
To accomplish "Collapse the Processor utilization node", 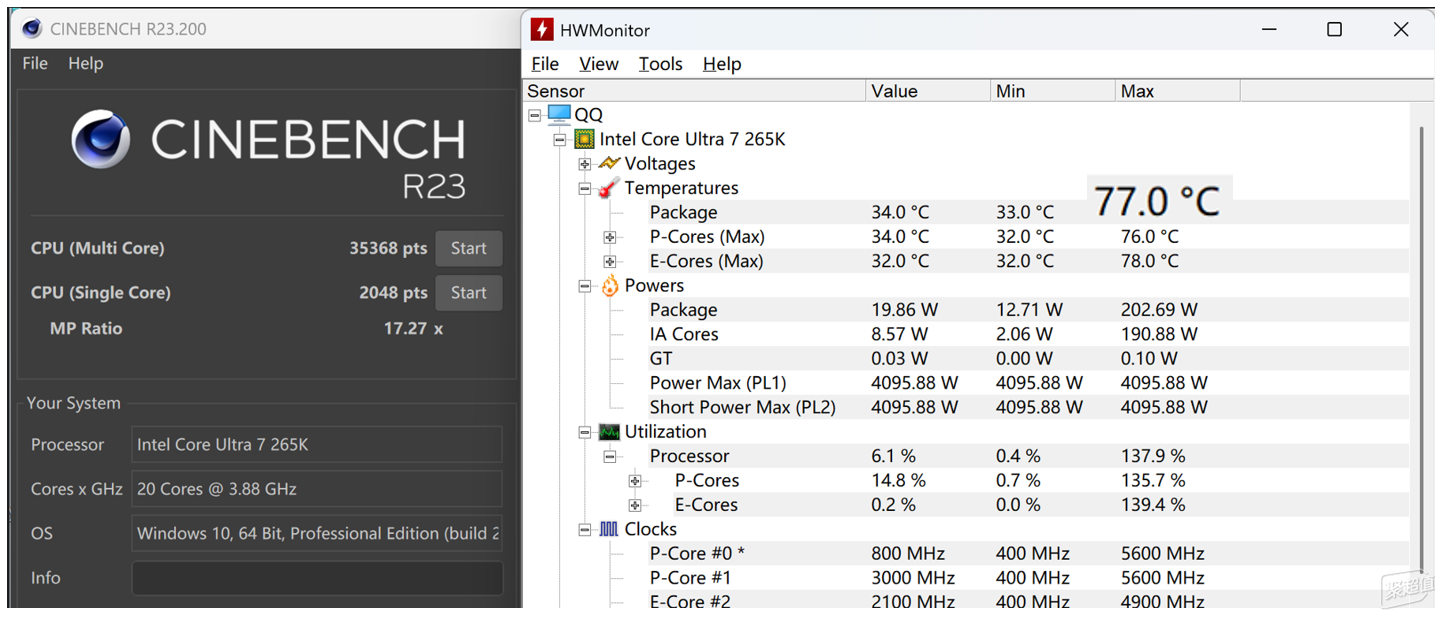I will [610, 456].
